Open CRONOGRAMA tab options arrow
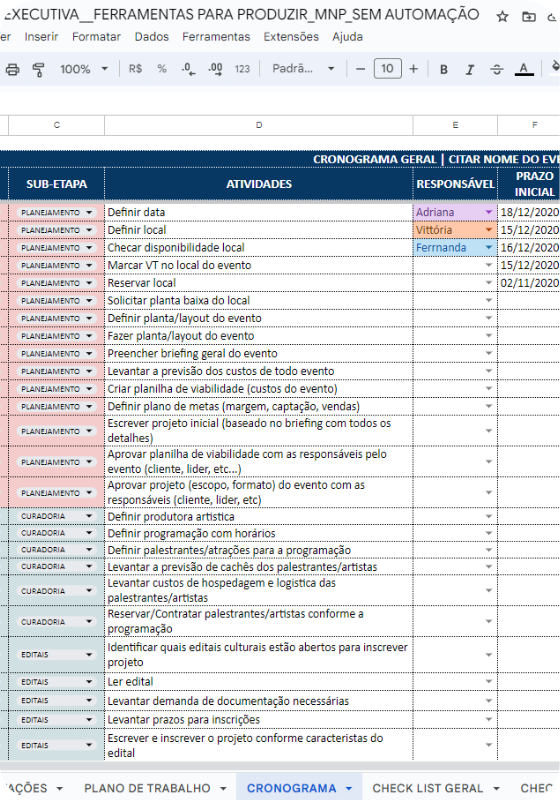The height and width of the screenshot is (800, 560). click(349, 788)
